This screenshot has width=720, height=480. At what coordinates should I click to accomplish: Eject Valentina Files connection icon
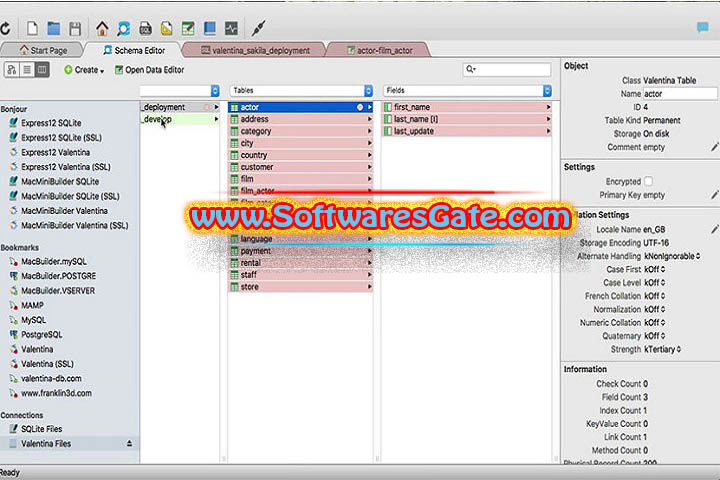tap(129, 443)
